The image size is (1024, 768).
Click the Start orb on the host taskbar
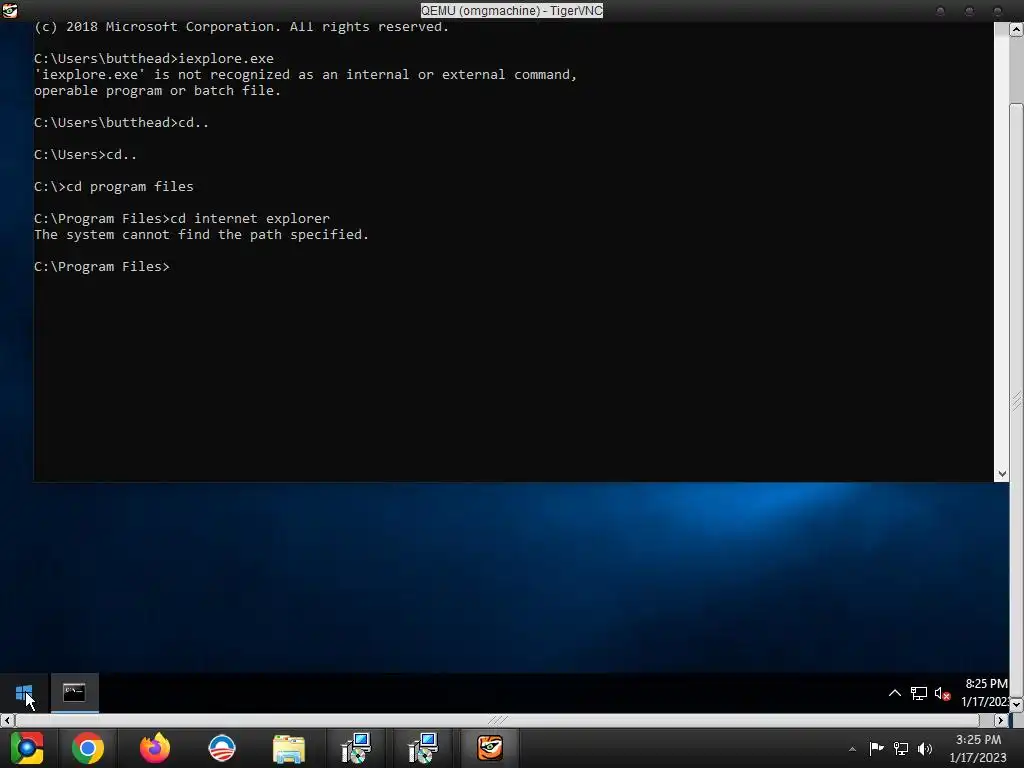coord(26,748)
